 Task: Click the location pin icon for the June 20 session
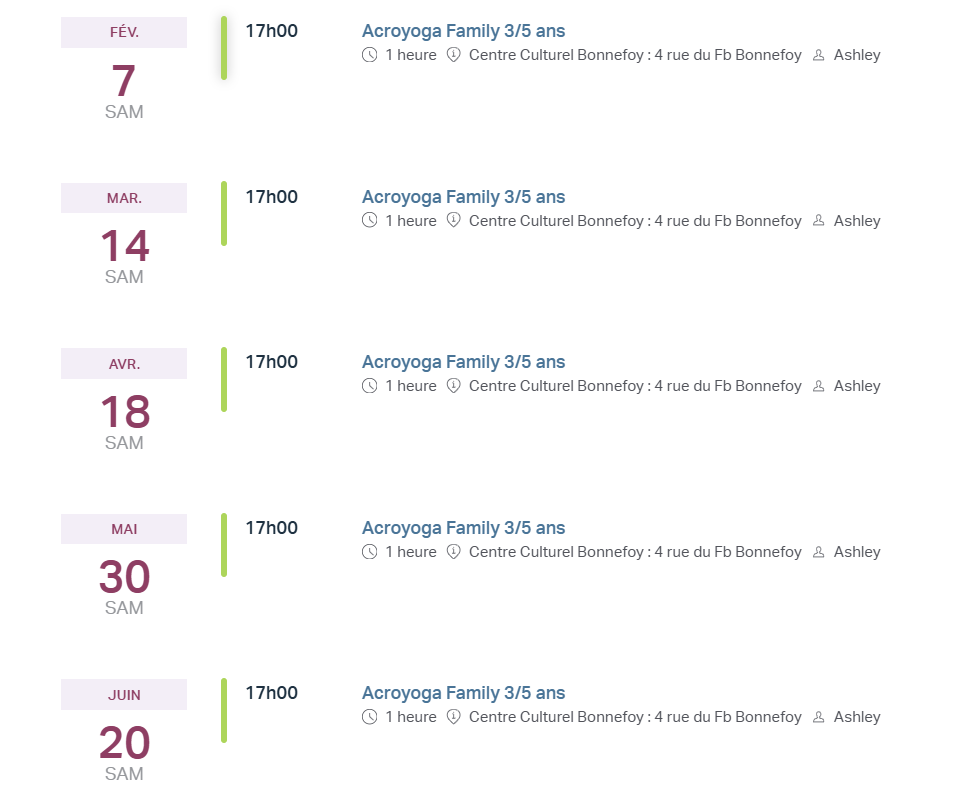pyautogui.click(x=453, y=717)
